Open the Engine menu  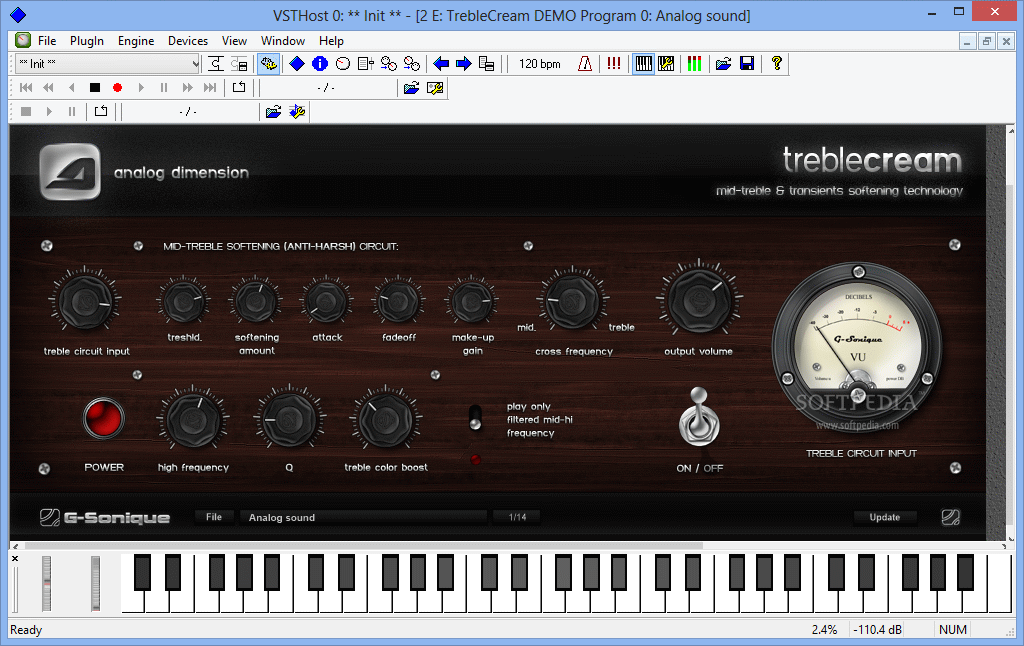tap(136, 40)
